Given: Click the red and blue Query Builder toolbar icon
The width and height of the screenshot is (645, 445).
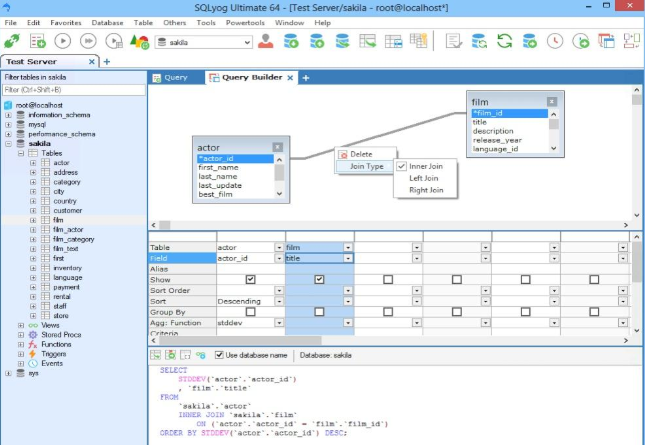Looking at the screenshot, I should [x=606, y=41].
